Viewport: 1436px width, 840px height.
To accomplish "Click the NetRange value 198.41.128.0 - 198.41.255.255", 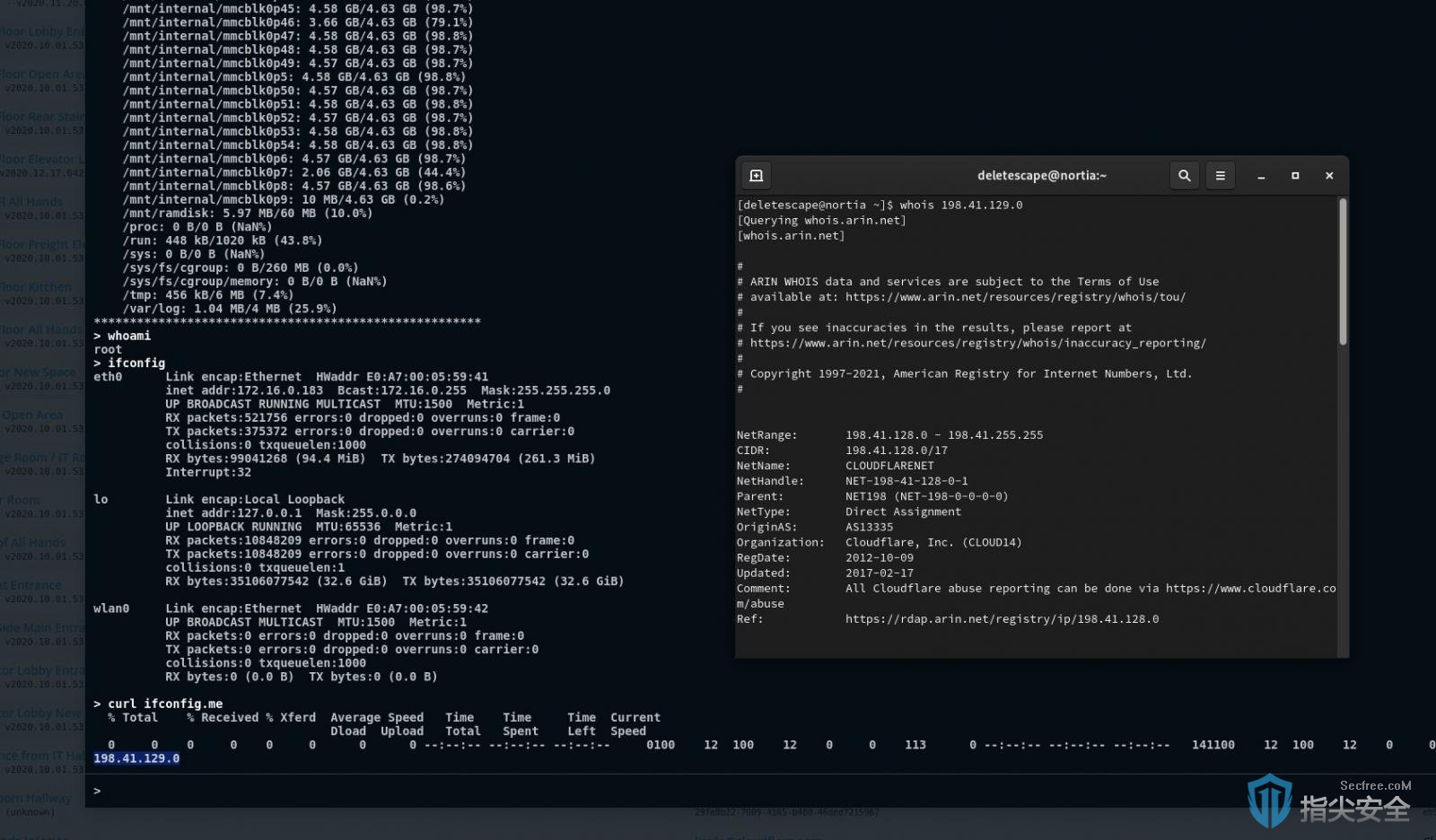I will point(944,435).
